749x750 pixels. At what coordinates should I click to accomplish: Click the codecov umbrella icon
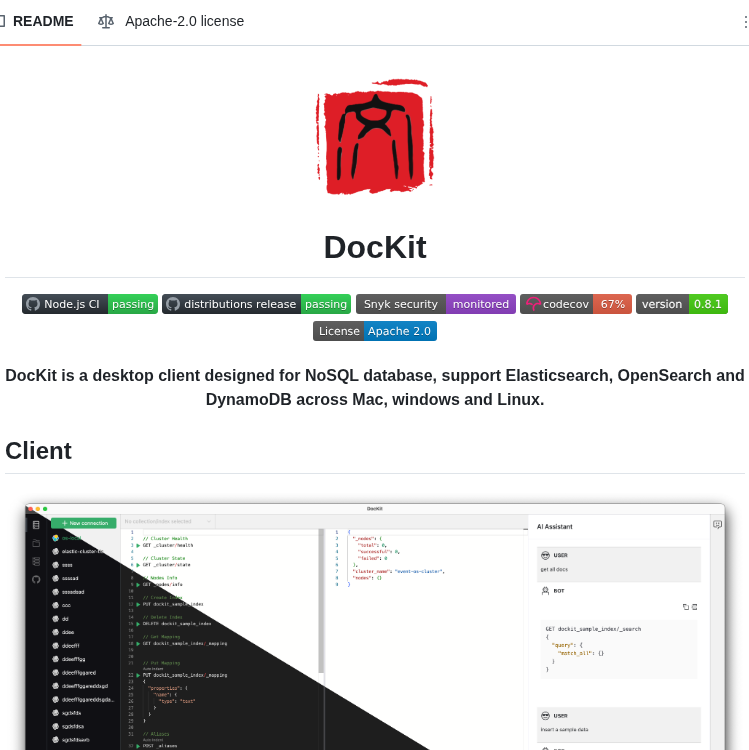(x=533, y=304)
